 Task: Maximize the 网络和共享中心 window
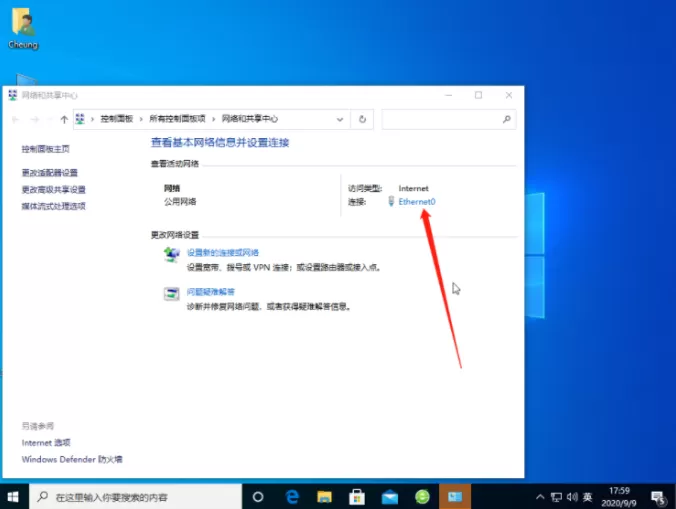(479, 95)
